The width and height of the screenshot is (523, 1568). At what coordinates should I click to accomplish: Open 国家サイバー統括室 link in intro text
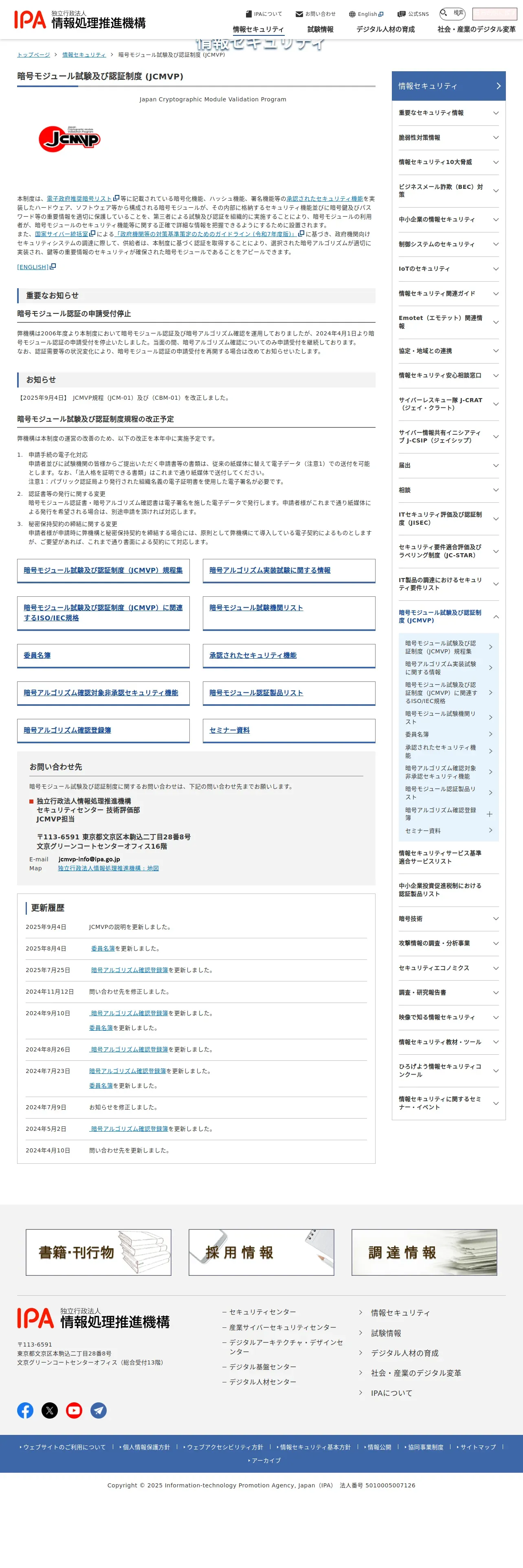click(x=62, y=234)
